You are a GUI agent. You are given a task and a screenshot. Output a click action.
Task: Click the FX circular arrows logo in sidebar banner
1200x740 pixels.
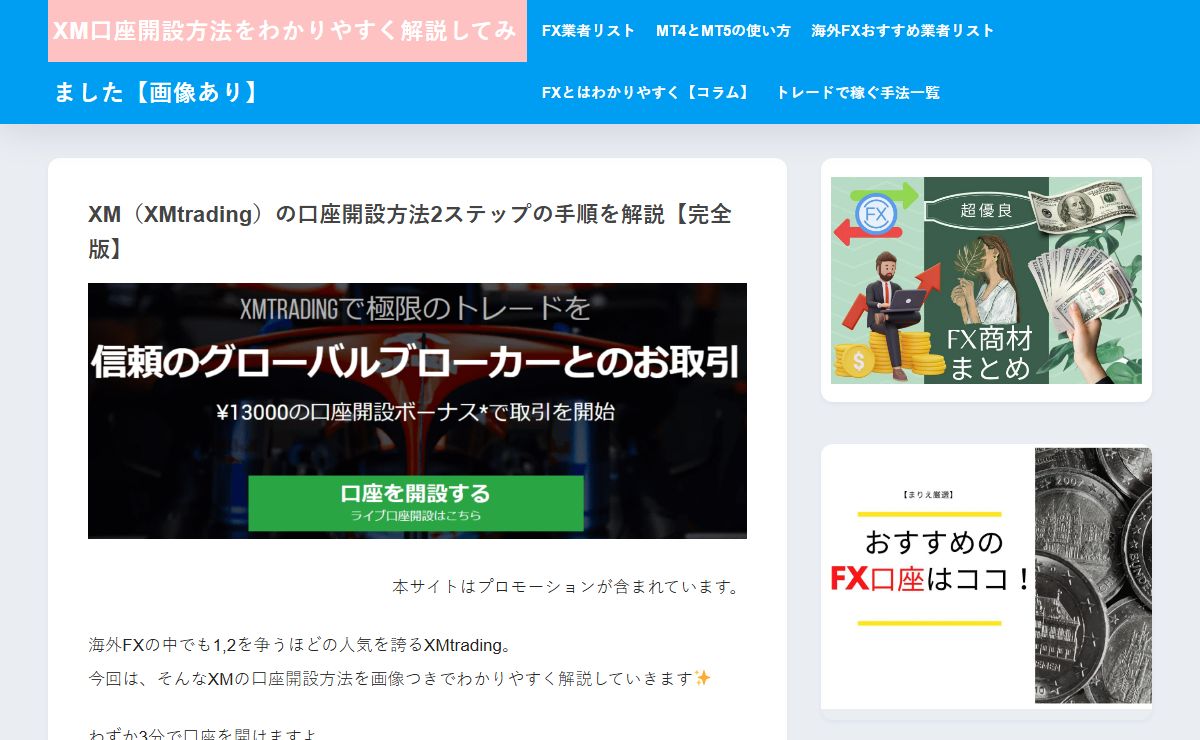pos(876,213)
